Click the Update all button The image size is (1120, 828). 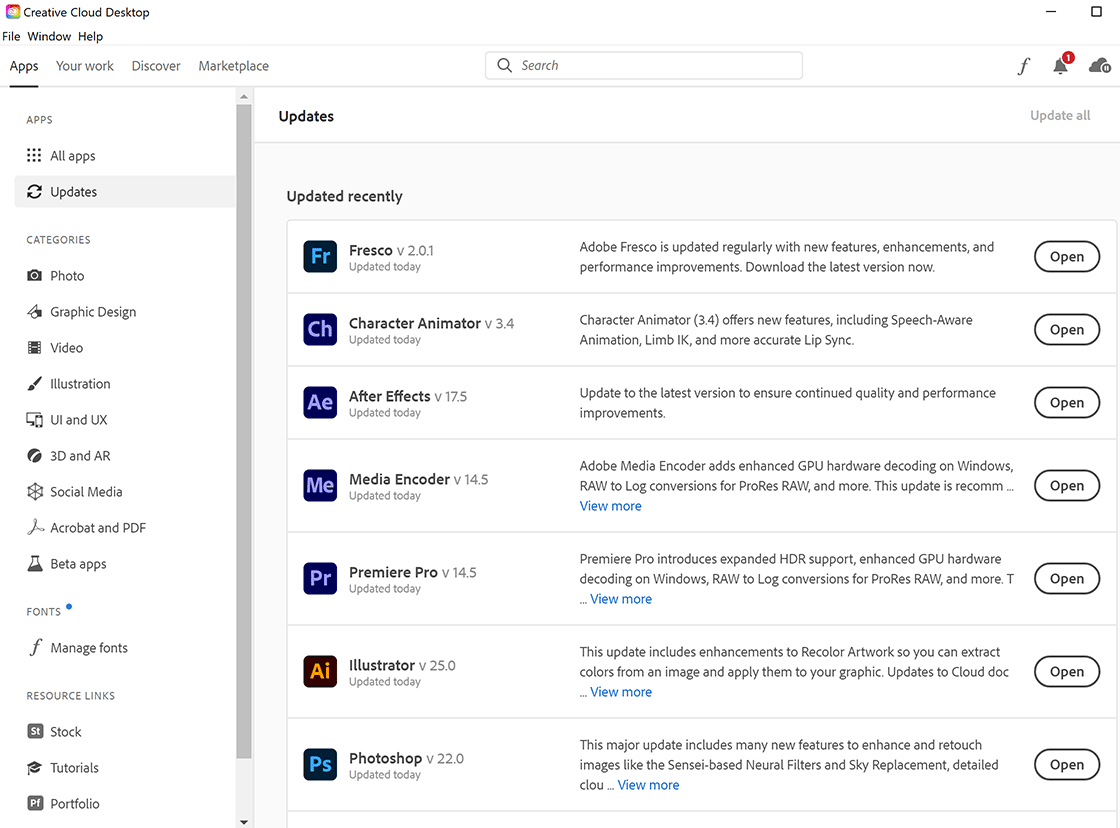tap(1060, 116)
